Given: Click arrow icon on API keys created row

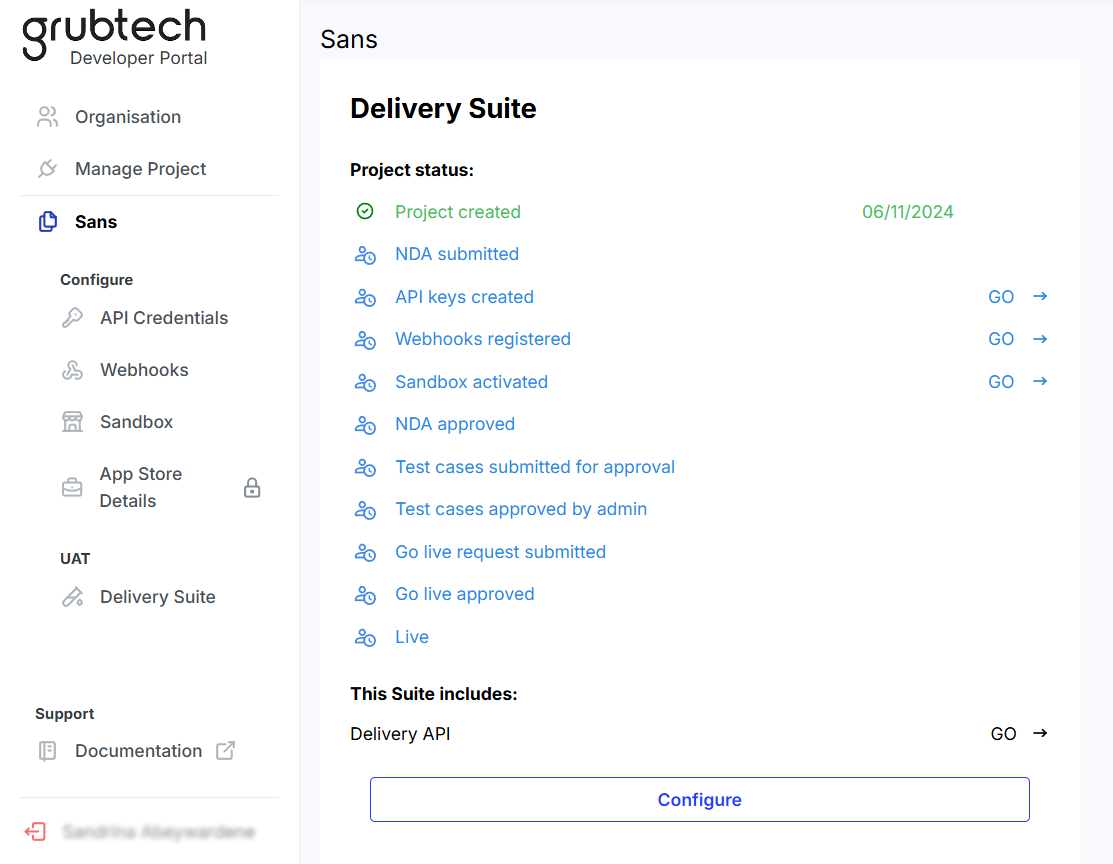Looking at the screenshot, I should (x=1040, y=296).
